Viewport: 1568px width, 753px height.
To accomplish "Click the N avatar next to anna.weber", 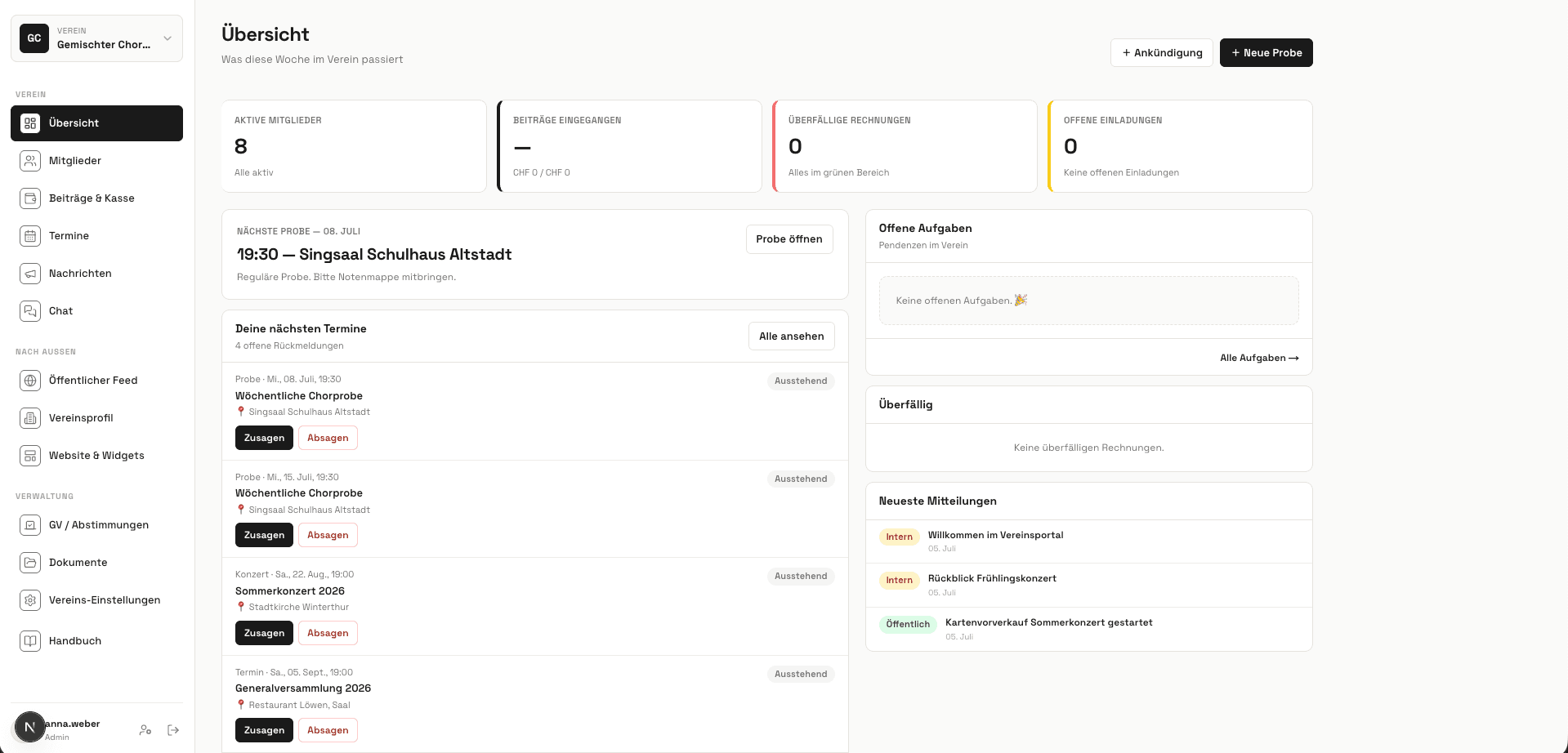I will [30, 727].
